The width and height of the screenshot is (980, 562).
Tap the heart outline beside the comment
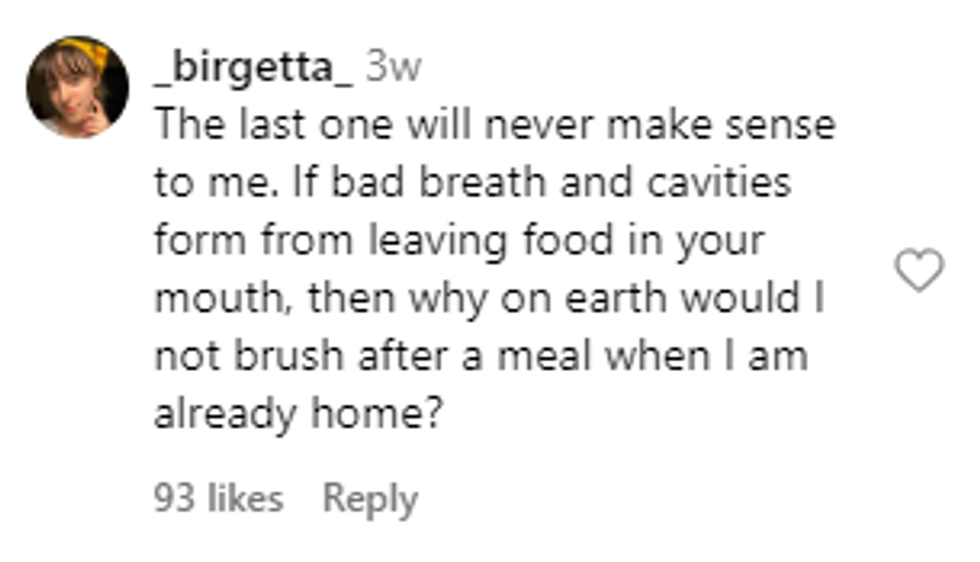[x=917, y=271]
